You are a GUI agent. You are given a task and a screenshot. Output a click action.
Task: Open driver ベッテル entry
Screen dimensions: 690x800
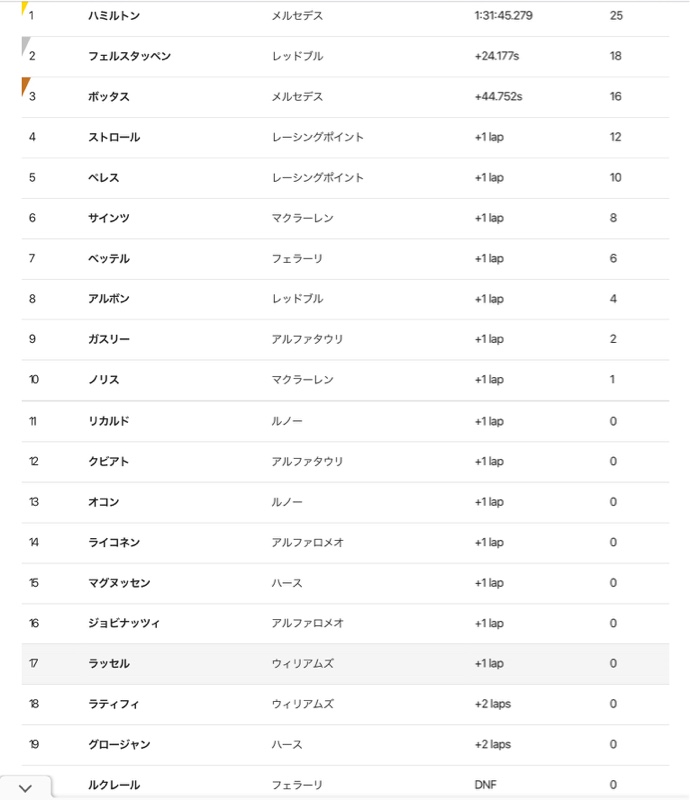[x=109, y=258]
